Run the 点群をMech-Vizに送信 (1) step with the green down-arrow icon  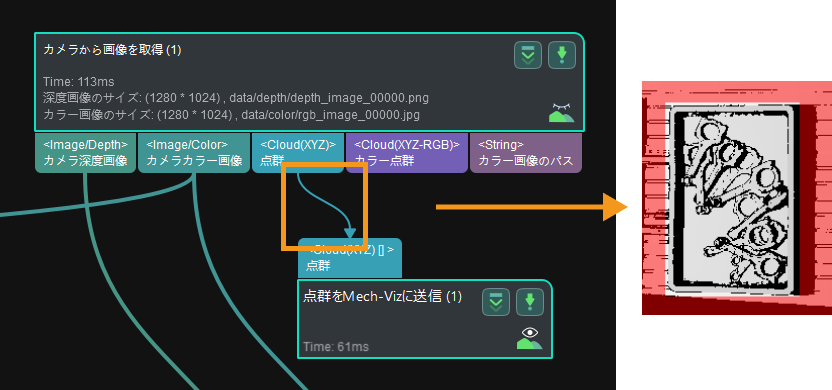point(530,302)
